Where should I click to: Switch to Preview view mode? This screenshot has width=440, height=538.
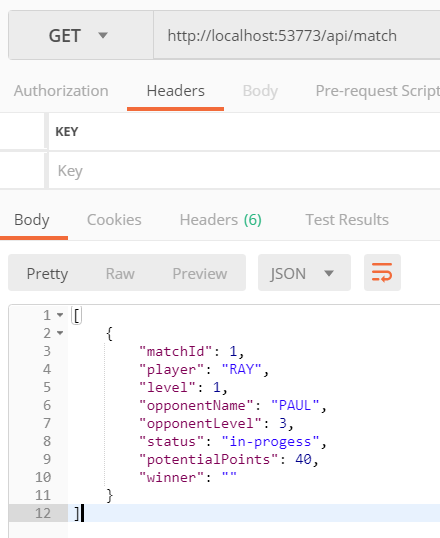(x=200, y=273)
